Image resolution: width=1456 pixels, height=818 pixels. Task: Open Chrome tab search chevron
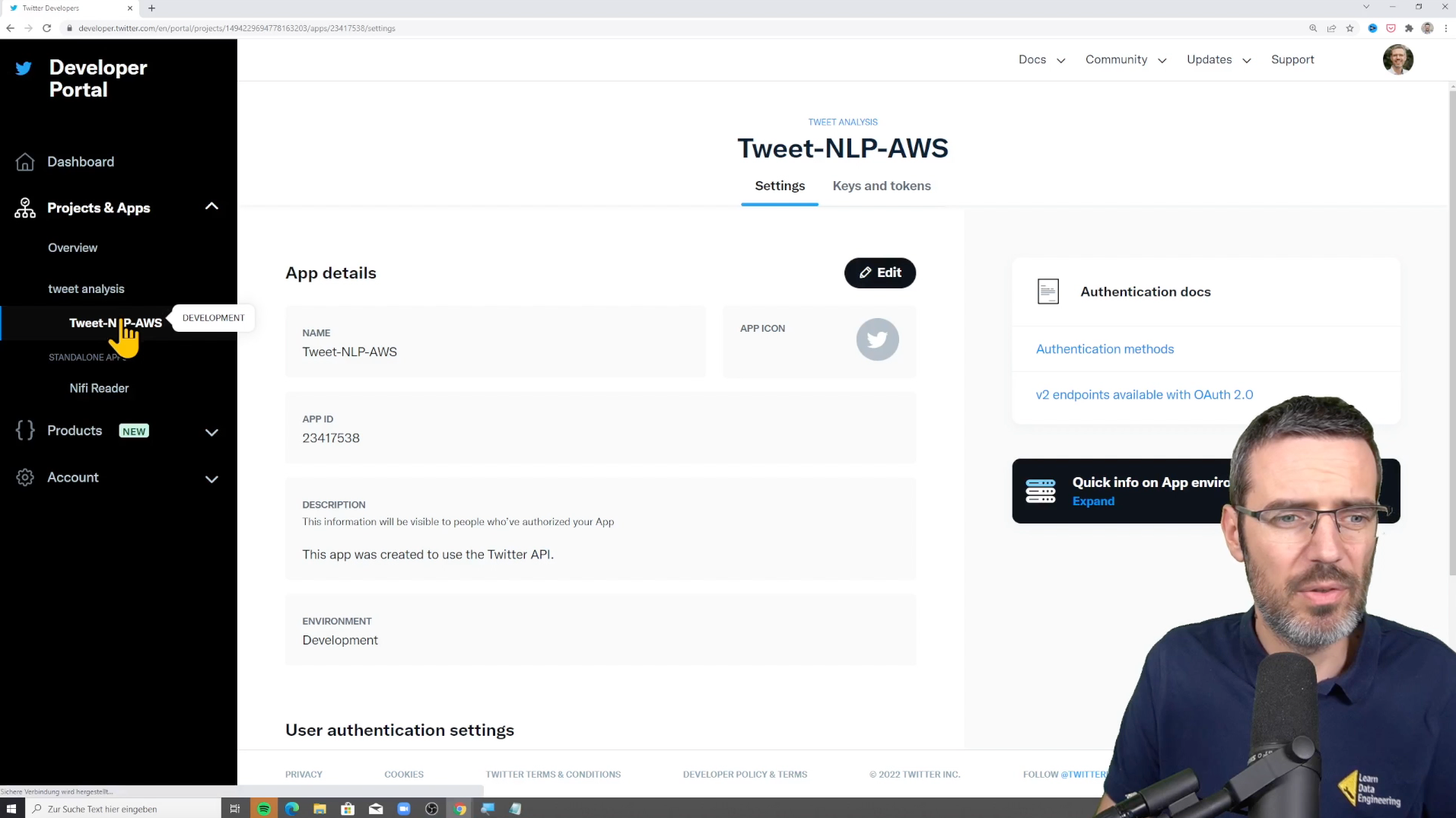pyautogui.click(x=1366, y=7)
